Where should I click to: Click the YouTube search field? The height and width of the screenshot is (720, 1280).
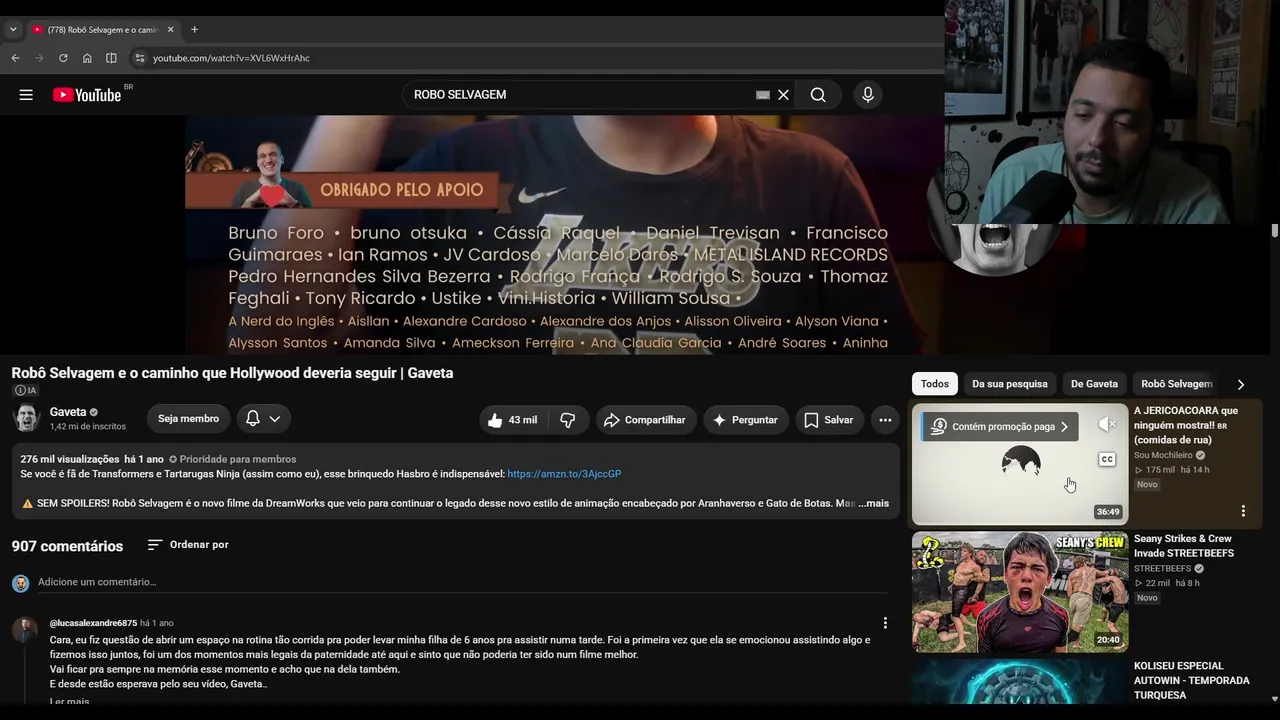pyautogui.click(x=580, y=95)
